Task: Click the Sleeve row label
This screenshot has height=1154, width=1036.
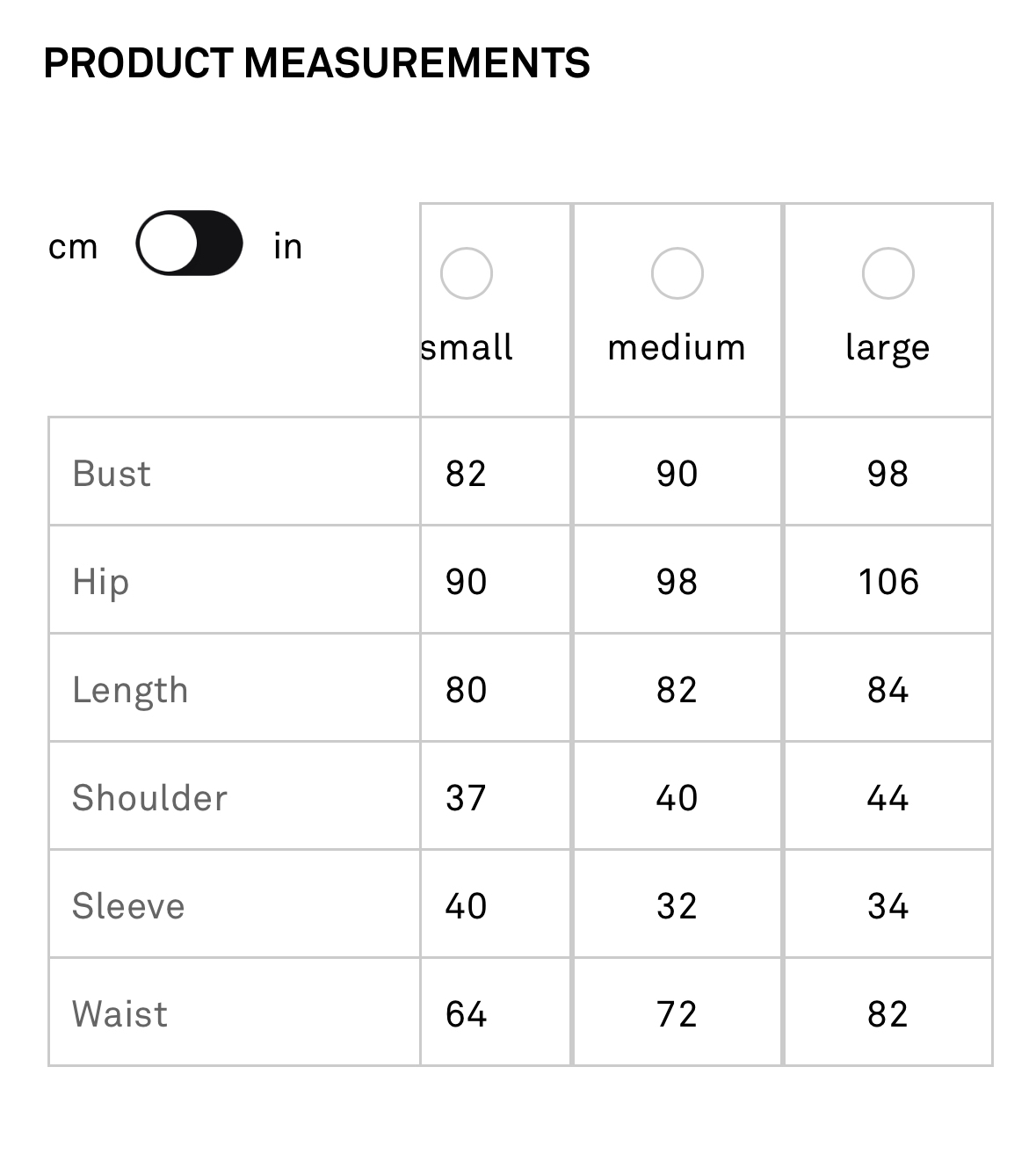Action: [x=128, y=906]
